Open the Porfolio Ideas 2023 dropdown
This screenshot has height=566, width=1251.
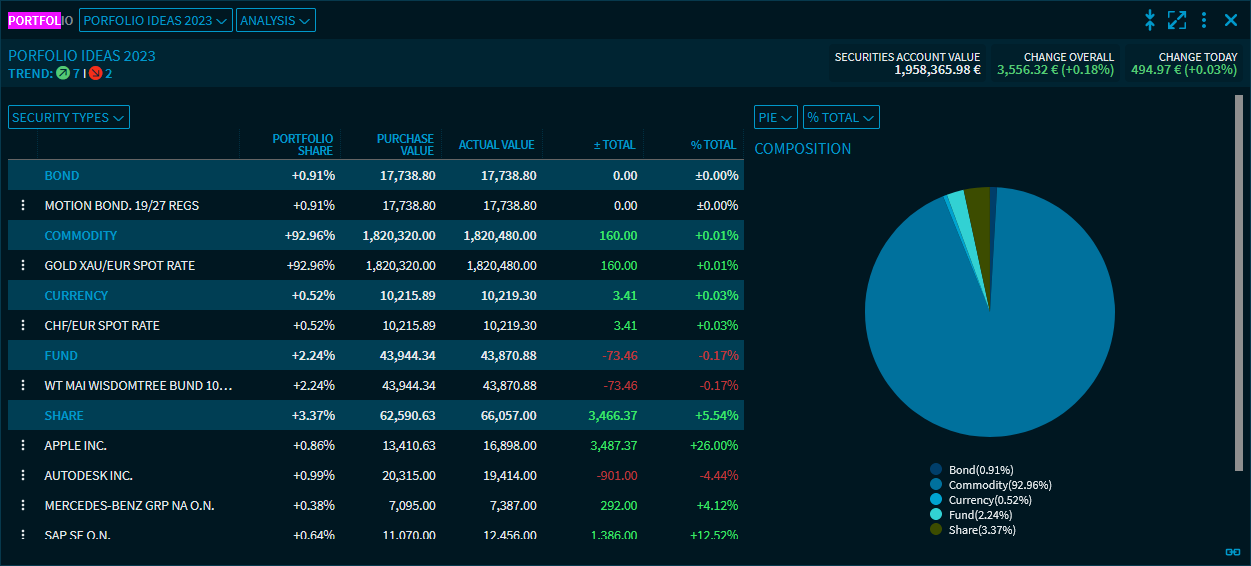tap(155, 20)
